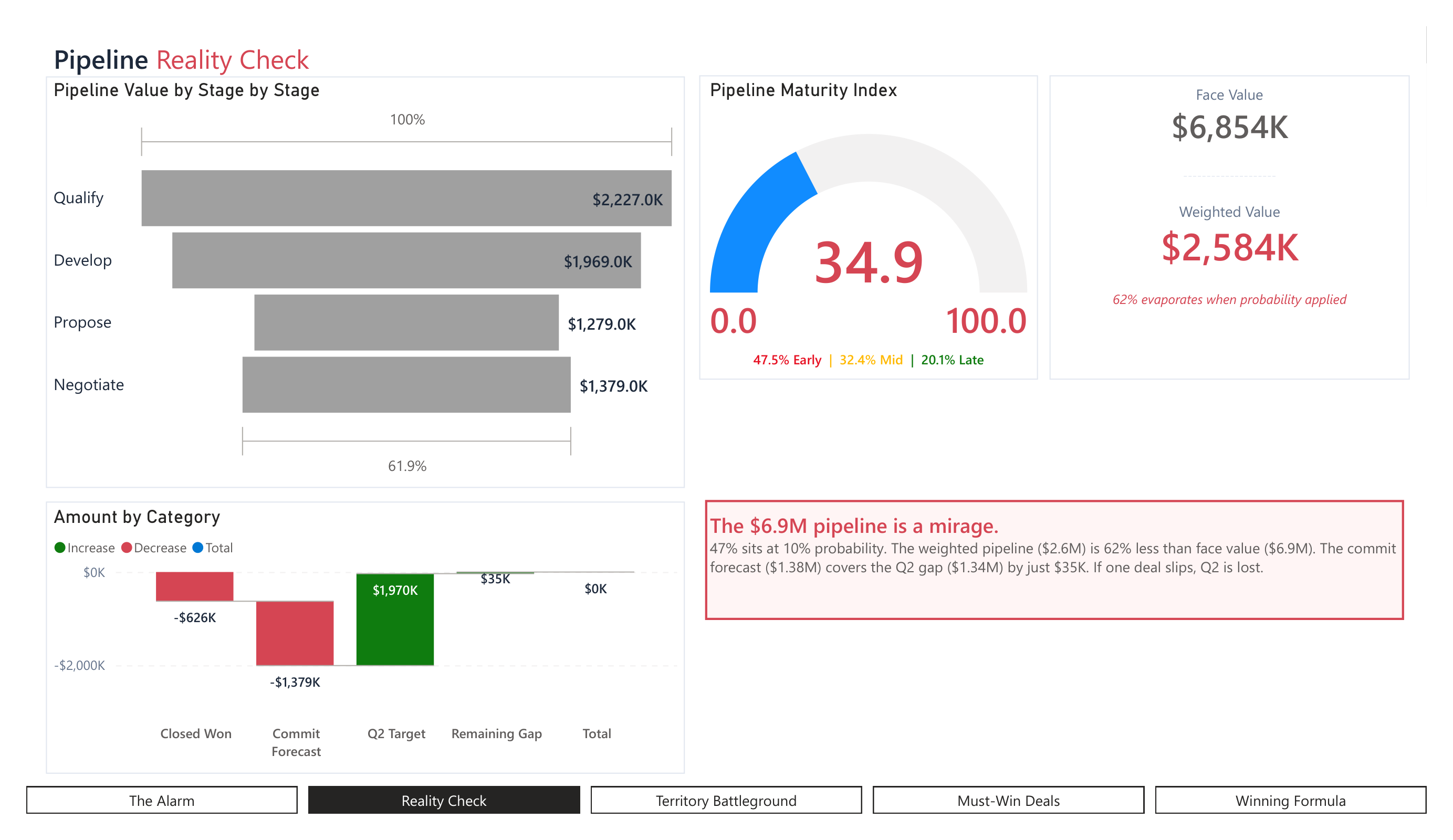
Task: Click the green Increase legend dot
Action: click(x=60, y=548)
